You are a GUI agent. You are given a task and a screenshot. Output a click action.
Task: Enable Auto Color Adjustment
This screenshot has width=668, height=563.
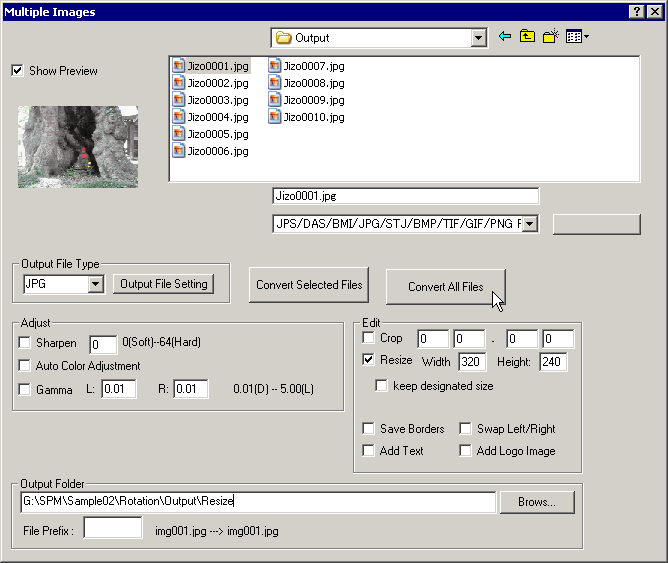(25, 365)
